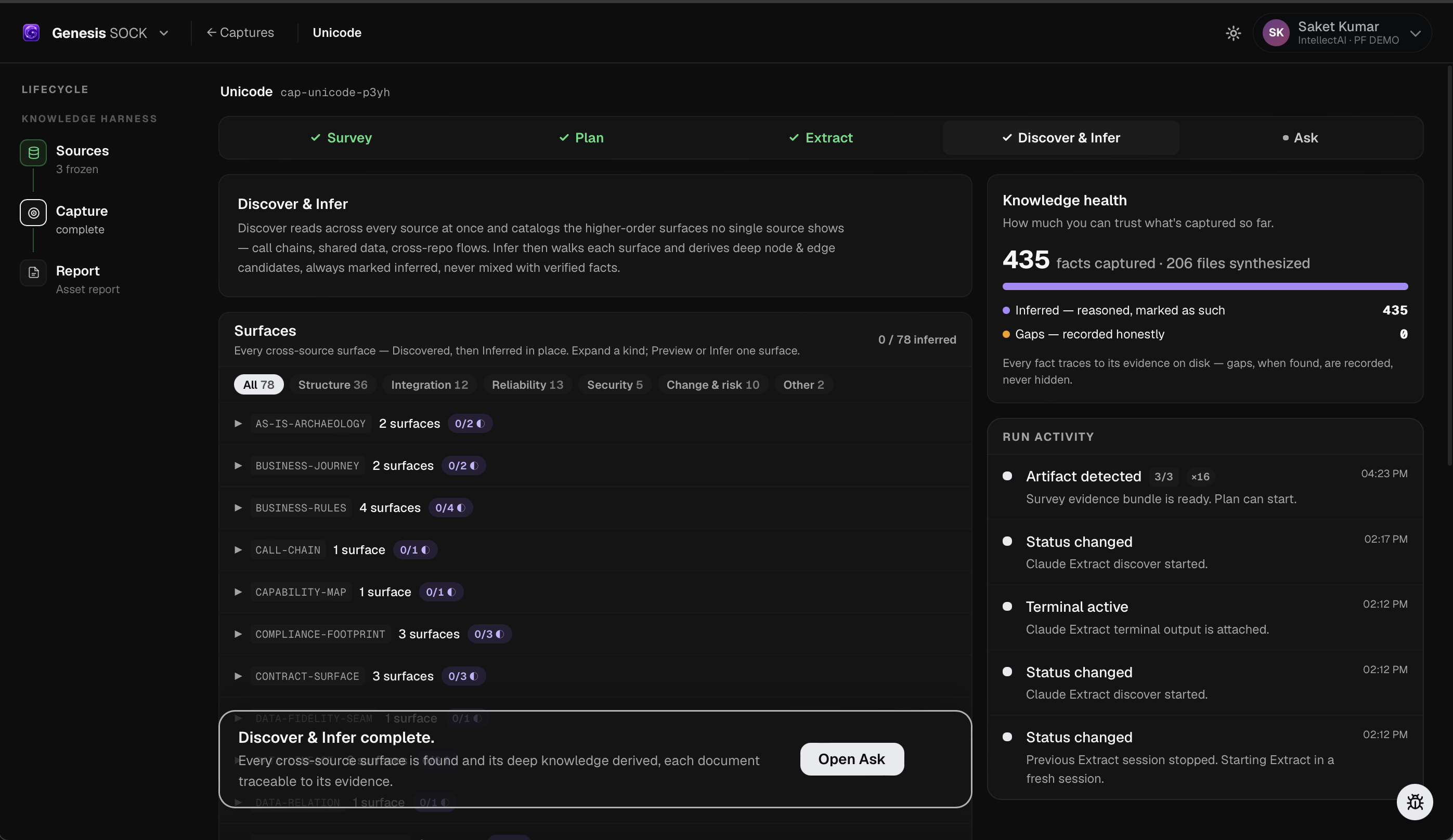Filter surfaces by Other 2
The width and height of the screenshot is (1453, 840).
803,384
